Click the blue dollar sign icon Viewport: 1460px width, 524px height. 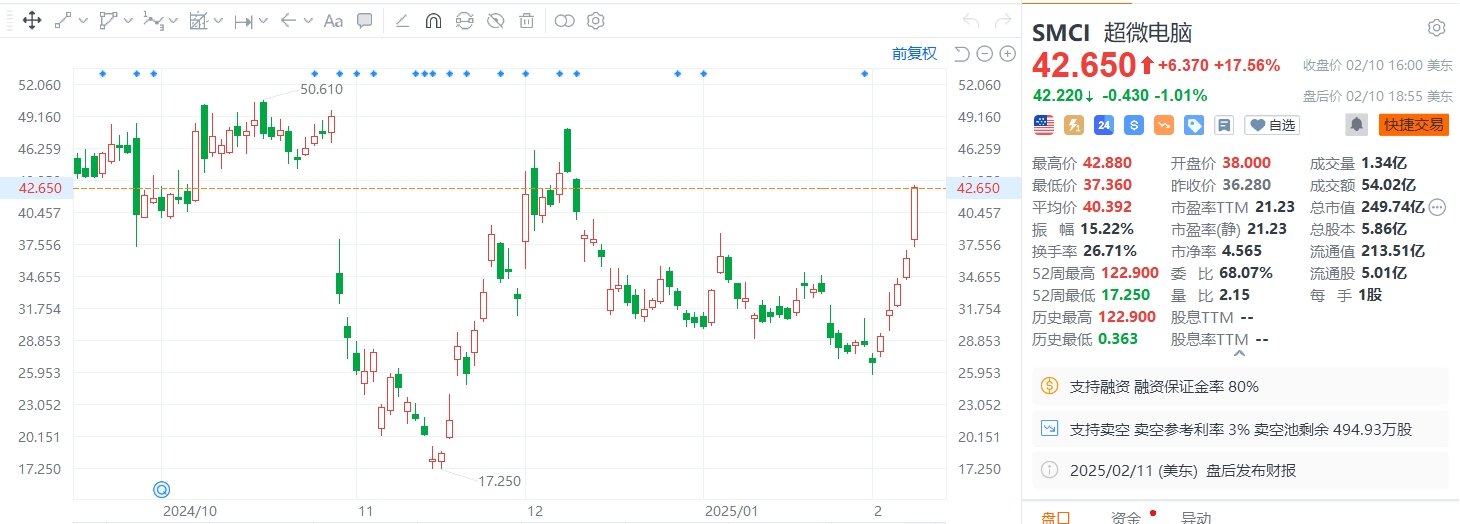click(x=1134, y=125)
